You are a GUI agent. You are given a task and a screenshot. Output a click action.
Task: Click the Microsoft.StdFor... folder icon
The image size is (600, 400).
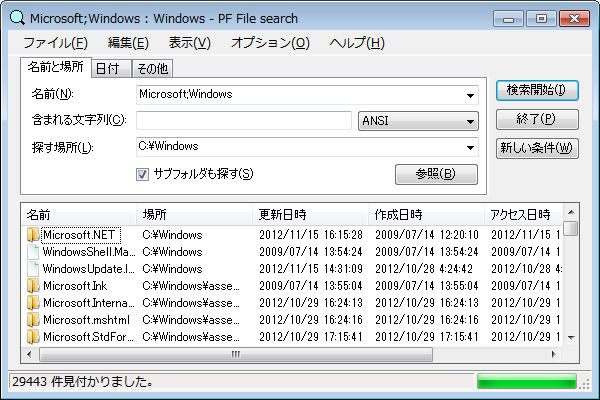coord(33,337)
